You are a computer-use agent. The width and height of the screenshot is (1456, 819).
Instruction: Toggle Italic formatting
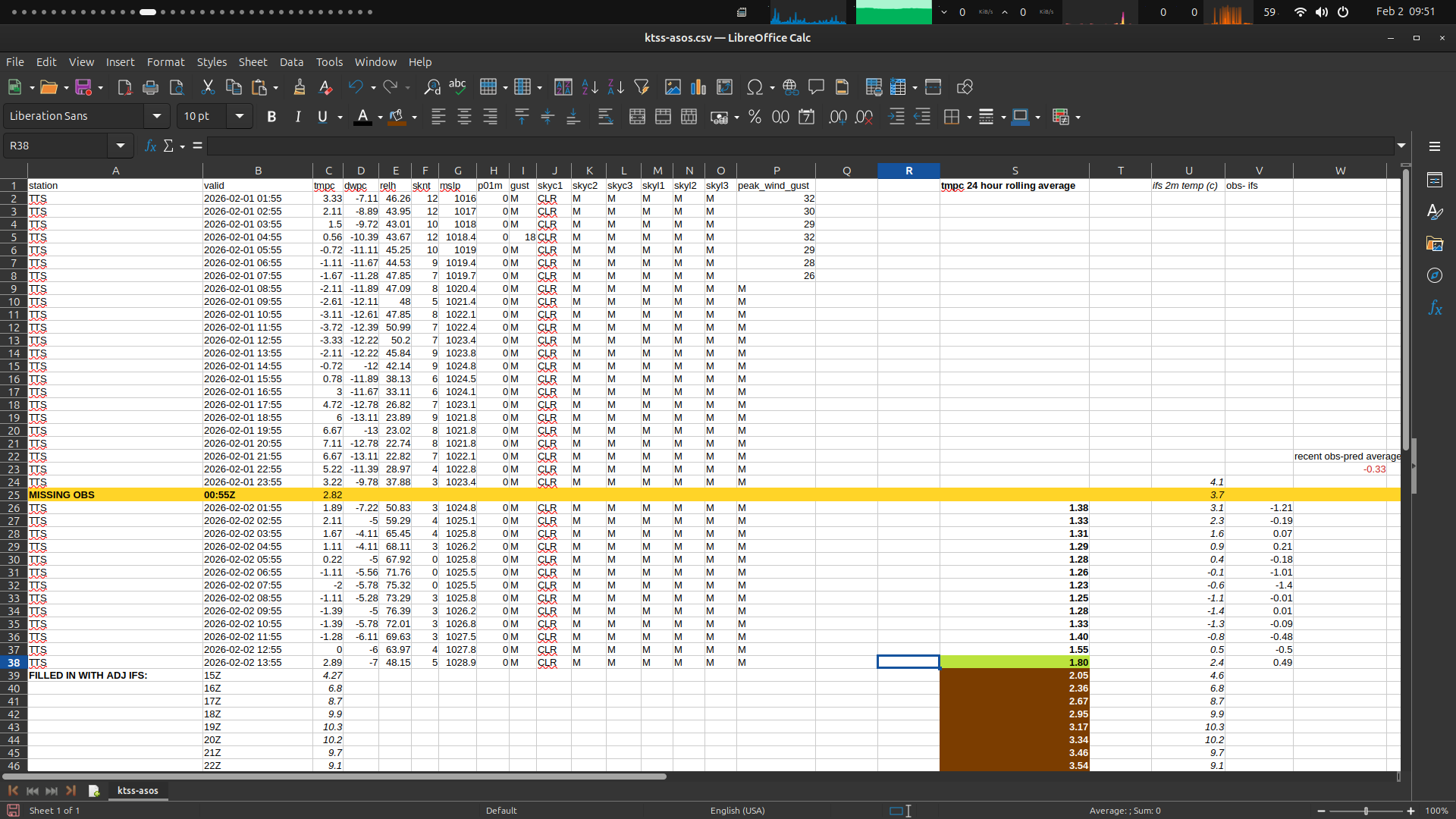297,117
